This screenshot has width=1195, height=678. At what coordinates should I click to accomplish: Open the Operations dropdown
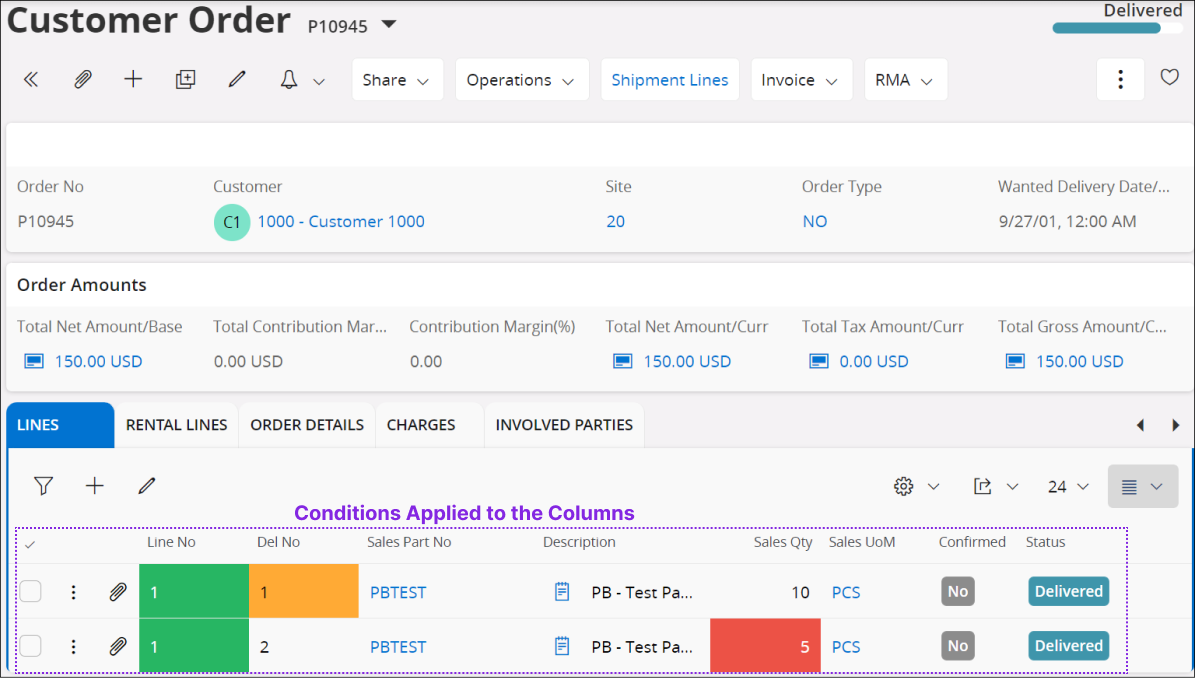tap(521, 79)
